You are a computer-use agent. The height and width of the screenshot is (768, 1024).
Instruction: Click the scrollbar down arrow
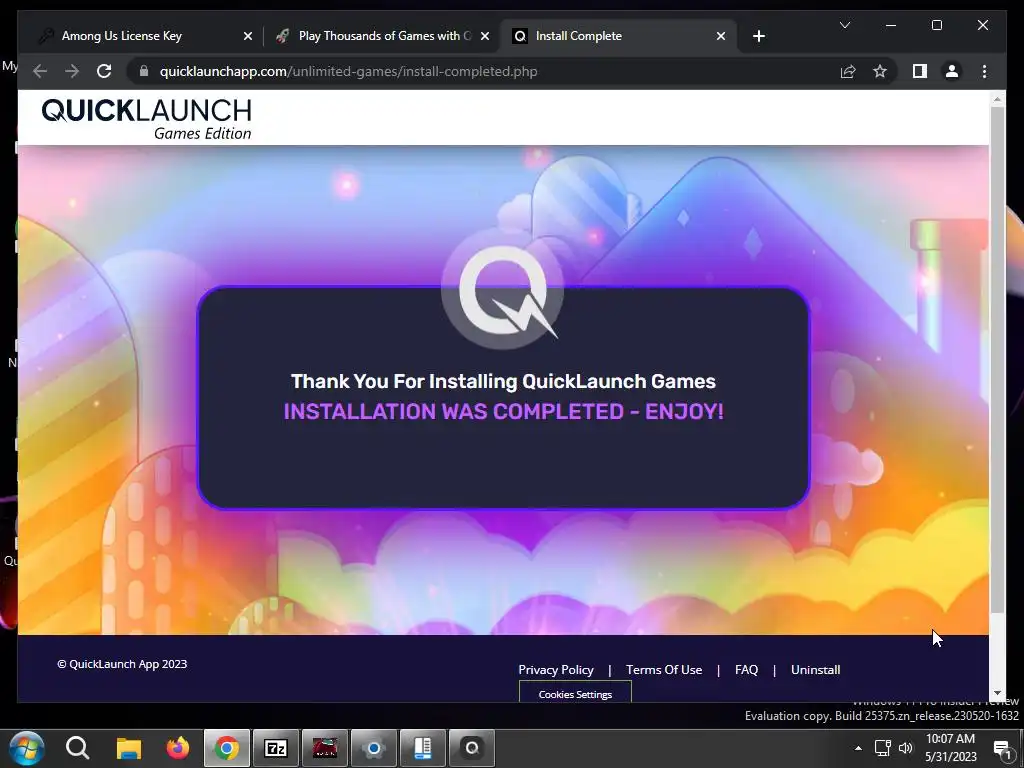point(997,693)
